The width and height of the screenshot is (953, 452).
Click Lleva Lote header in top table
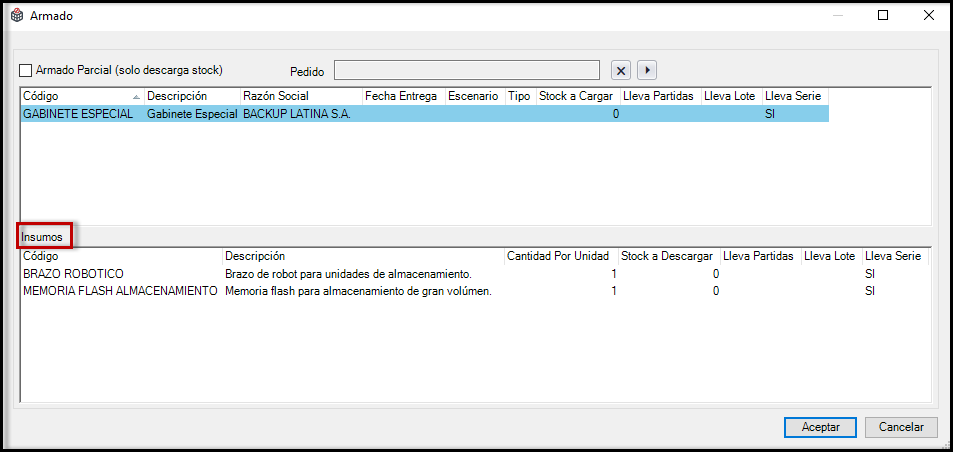tap(732, 96)
